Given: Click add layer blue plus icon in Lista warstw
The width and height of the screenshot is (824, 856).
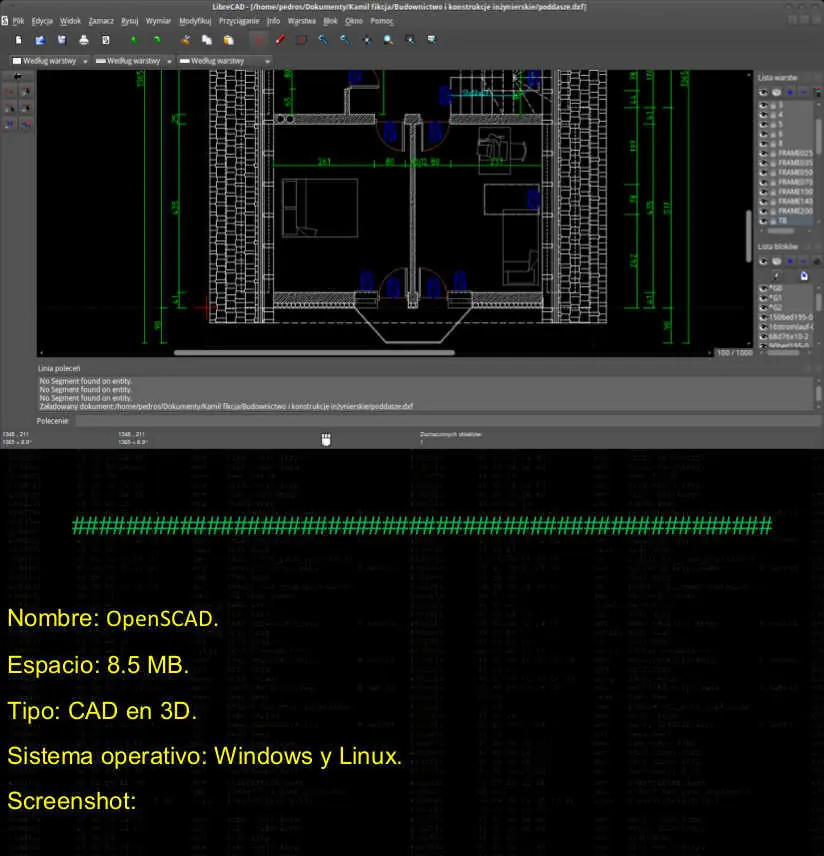Looking at the screenshot, I should click(x=790, y=92).
